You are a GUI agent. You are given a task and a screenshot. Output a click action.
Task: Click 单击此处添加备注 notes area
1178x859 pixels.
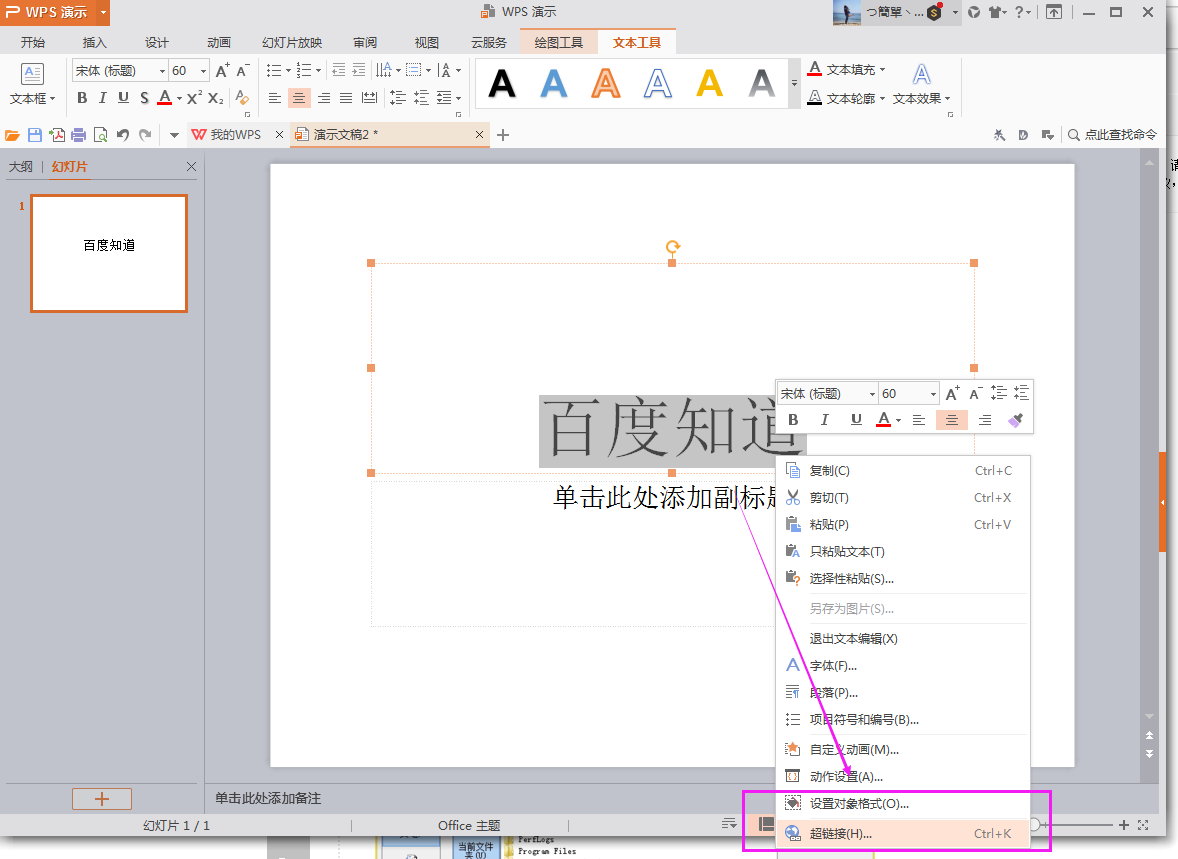268,798
